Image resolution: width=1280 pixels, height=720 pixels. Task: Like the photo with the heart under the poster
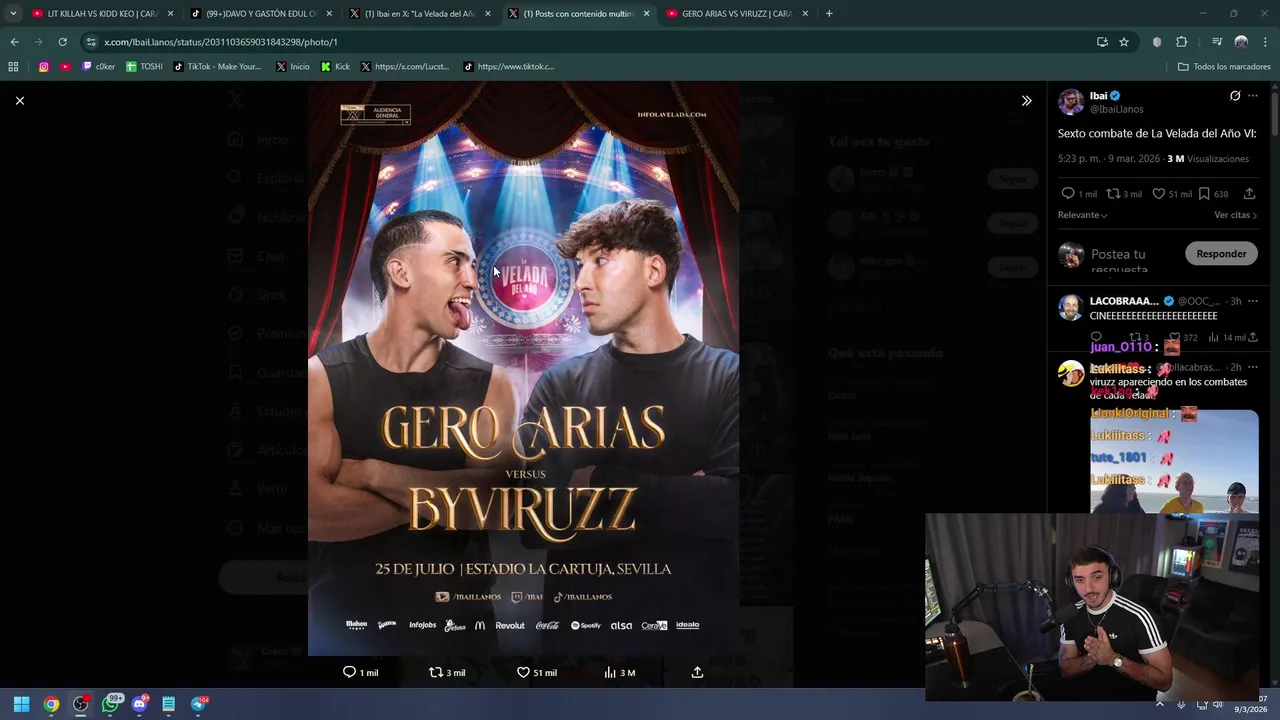pyautogui.click(x=523, y=672)
